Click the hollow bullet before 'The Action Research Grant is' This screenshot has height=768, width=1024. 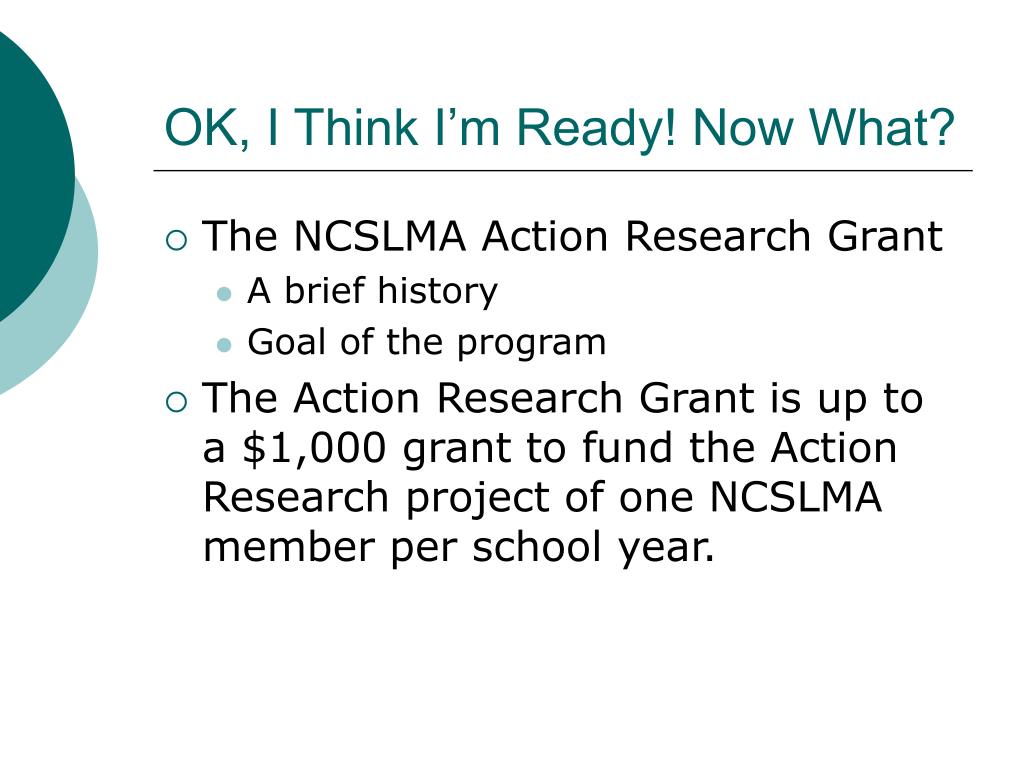pos(176,402)
